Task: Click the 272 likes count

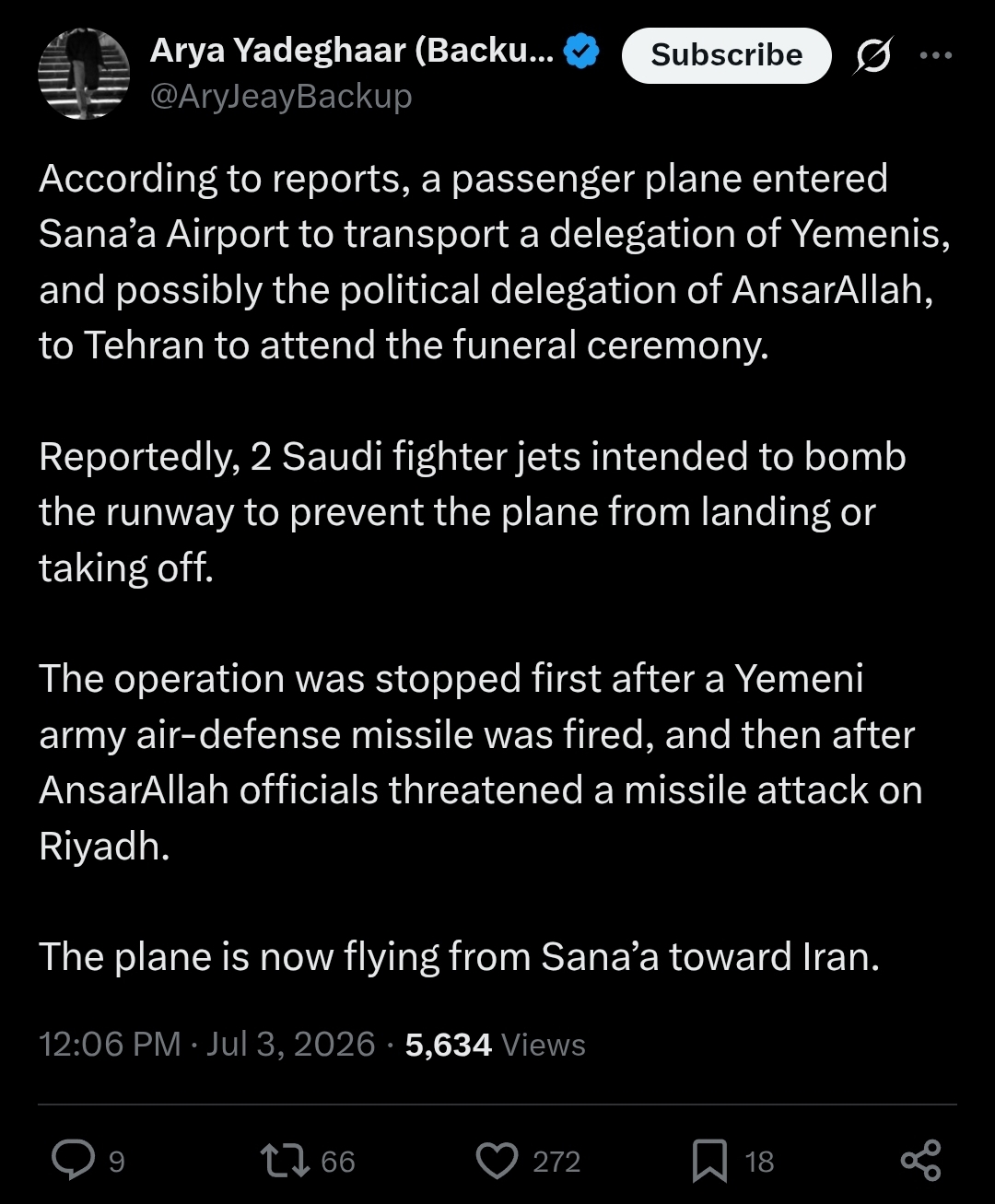Action: pyautogui.click(x=556, y=1162)
